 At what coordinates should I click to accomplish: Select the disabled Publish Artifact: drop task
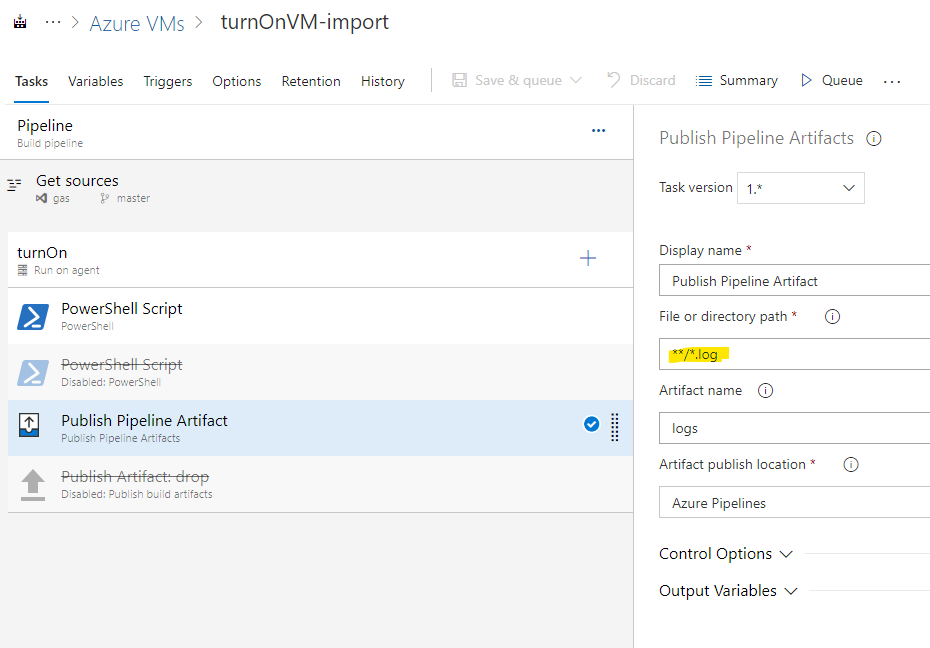(x=320, y=484)
